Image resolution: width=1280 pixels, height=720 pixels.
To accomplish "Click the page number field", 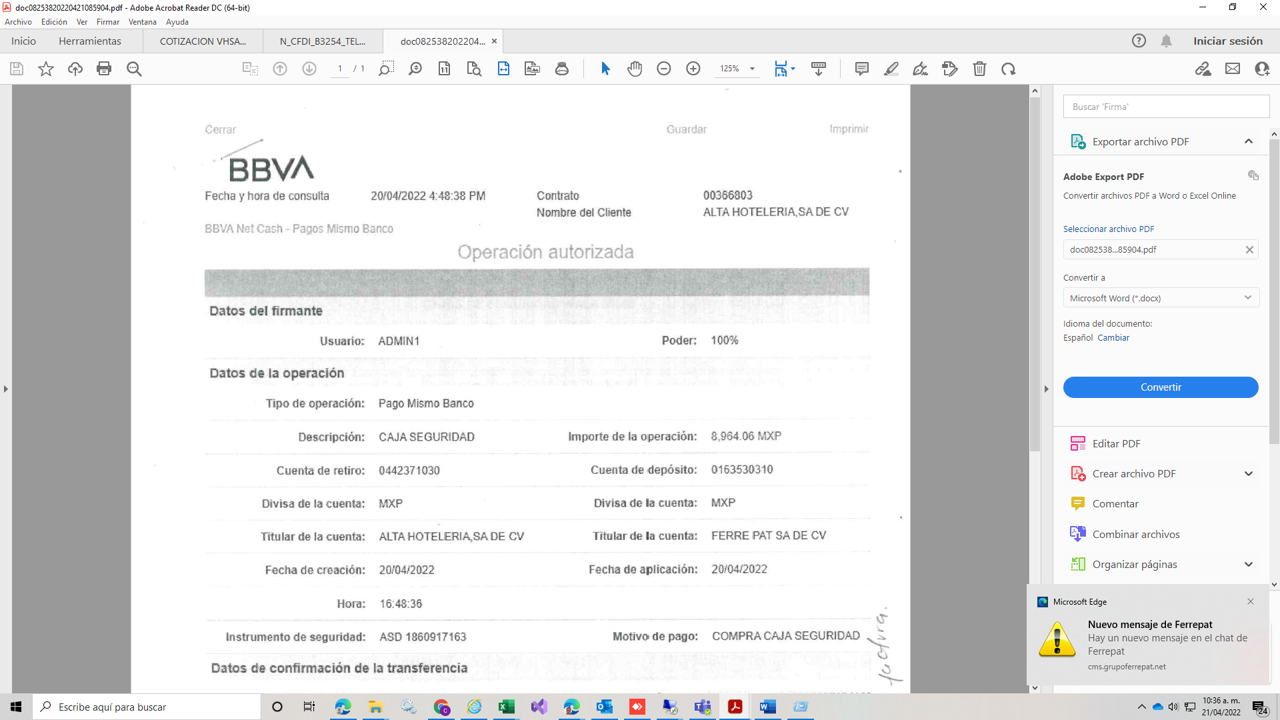I will pyautogui.click(x=340, y=69).
